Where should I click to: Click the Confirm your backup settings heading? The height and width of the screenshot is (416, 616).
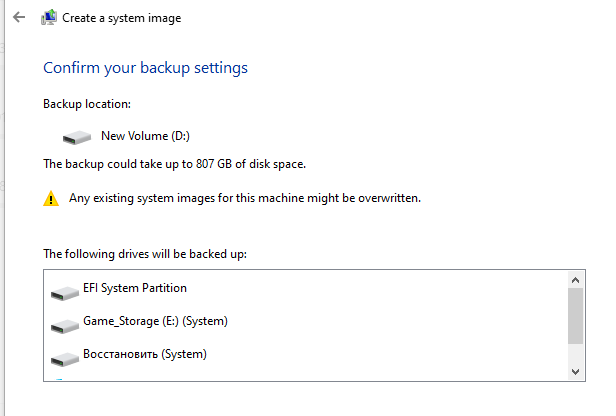[145, 68]
